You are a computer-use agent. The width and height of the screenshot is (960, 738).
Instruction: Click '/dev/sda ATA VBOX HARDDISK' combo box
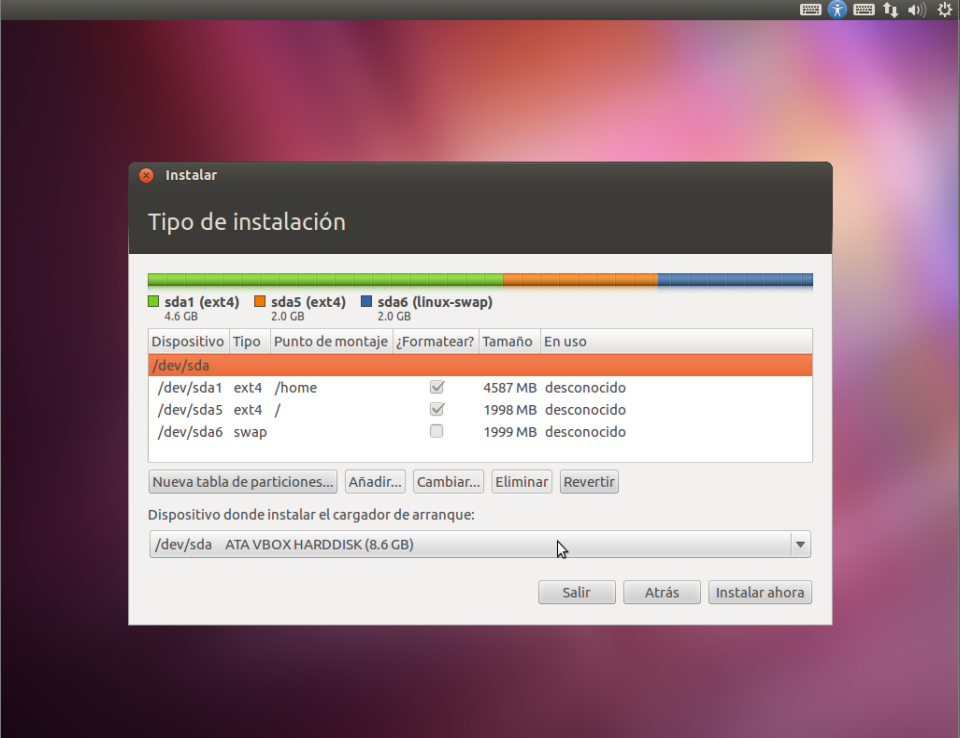(480, 544)
